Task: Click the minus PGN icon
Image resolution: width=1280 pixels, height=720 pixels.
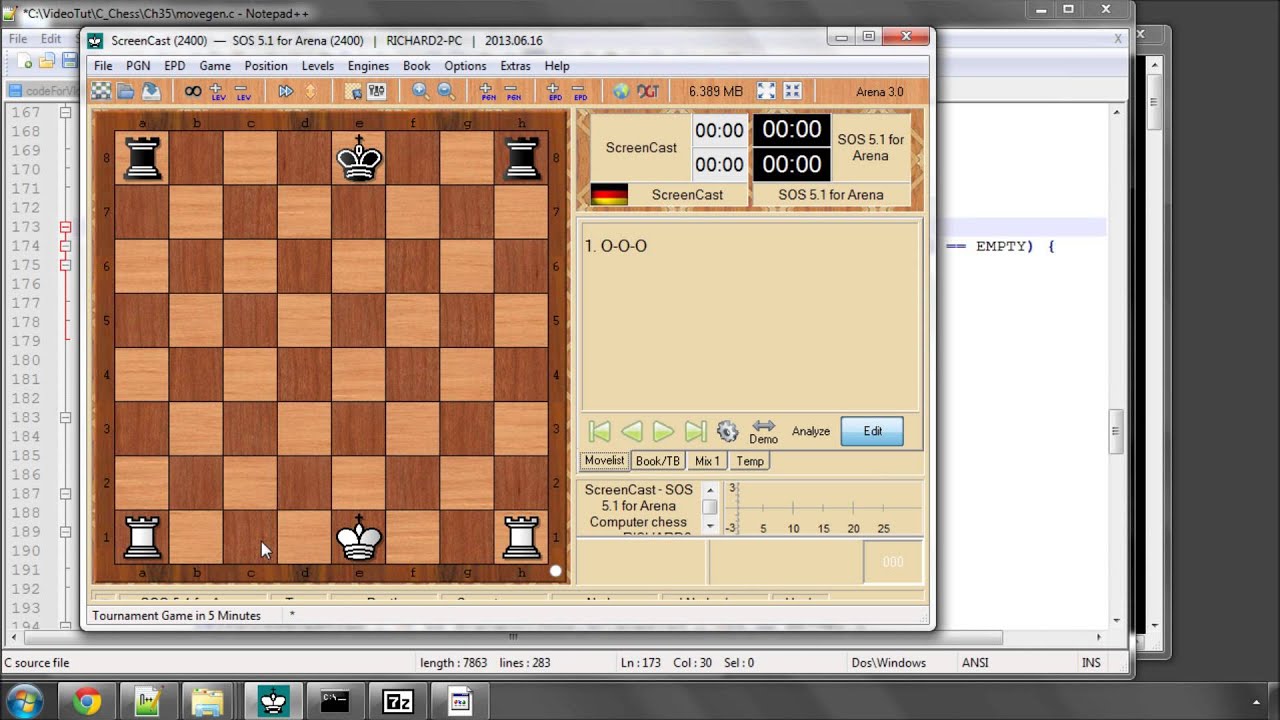Action: coord(513,91)
